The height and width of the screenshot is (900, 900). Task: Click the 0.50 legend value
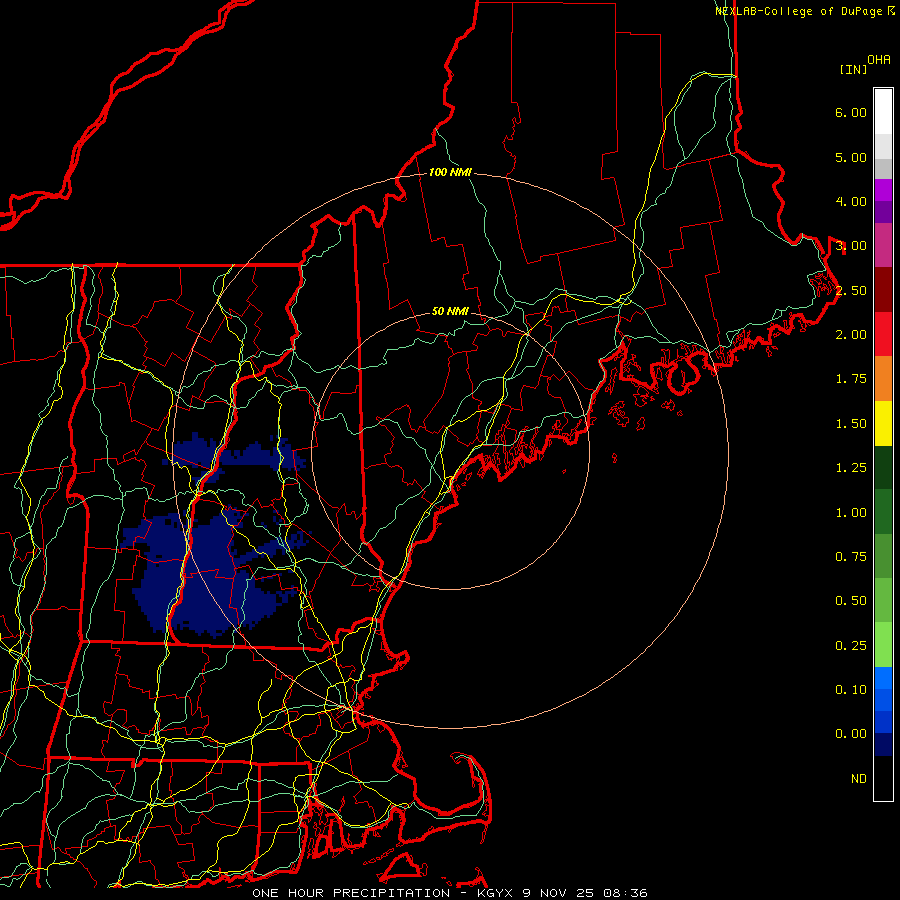(x=851, y=601)
